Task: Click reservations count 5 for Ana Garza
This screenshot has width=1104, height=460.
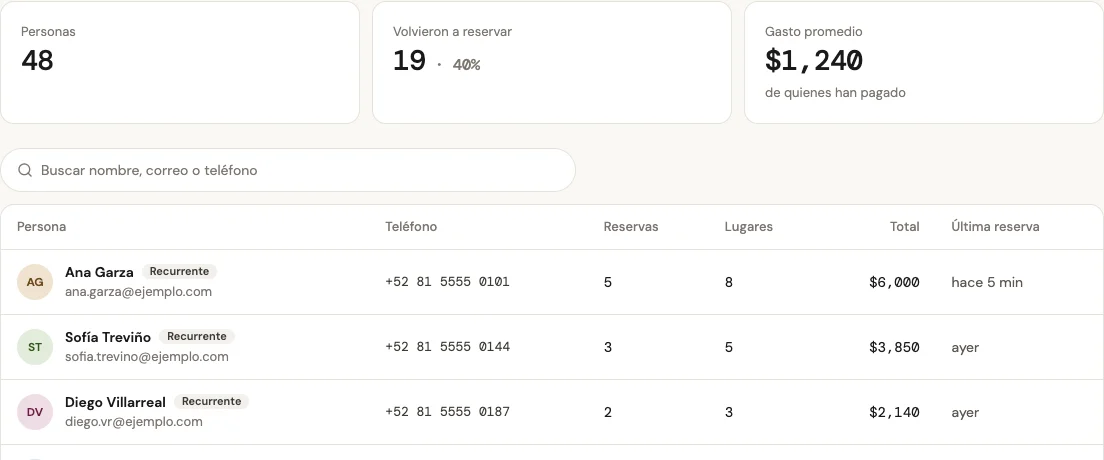Action: point(608,282)
